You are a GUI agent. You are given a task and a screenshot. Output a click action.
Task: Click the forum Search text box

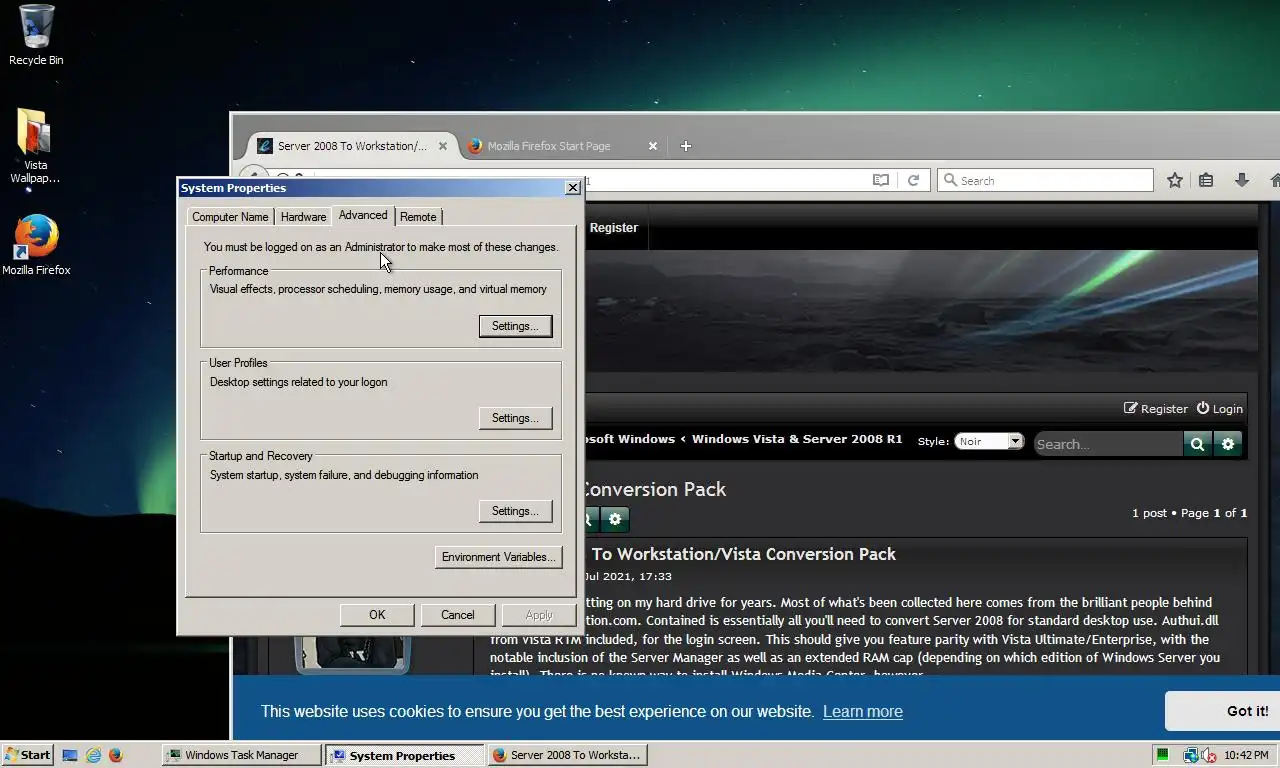click(1108, 444)
